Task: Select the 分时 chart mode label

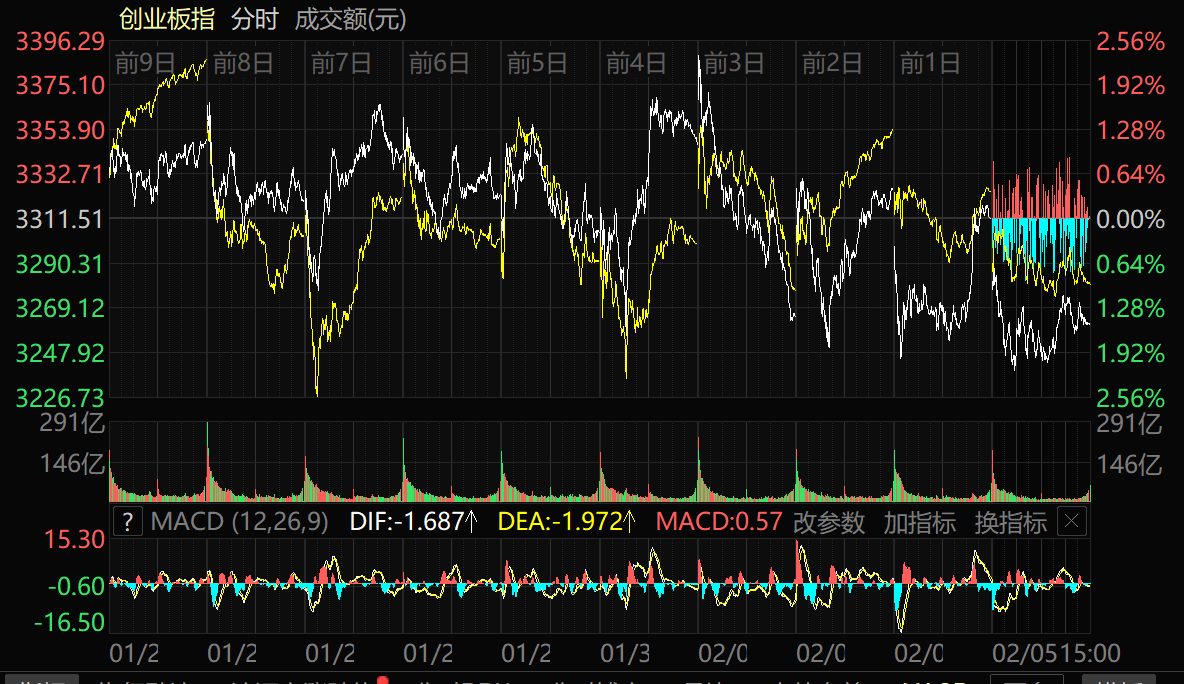Action: tap(254, 18)
